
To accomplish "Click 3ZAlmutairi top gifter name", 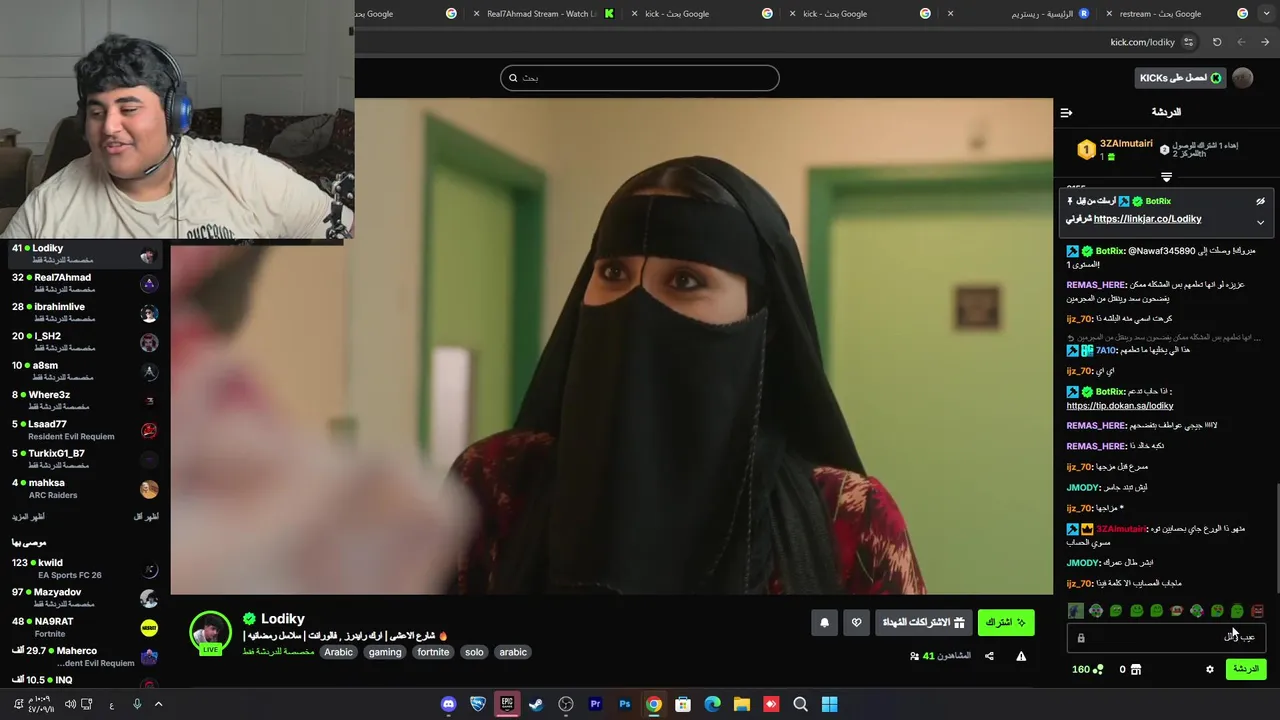I will 1126,144.
